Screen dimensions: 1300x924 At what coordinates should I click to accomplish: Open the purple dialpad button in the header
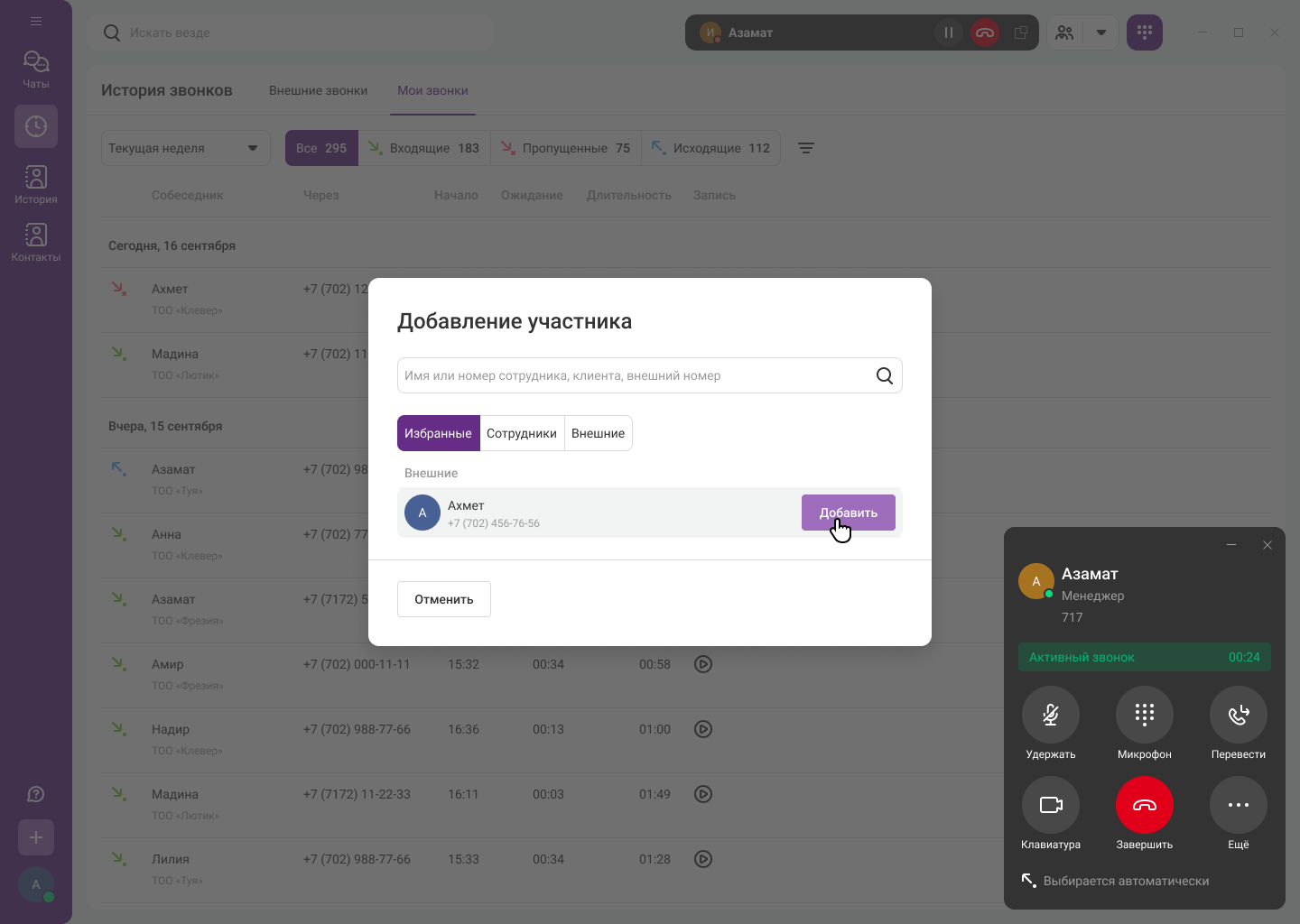point(1144,32)
